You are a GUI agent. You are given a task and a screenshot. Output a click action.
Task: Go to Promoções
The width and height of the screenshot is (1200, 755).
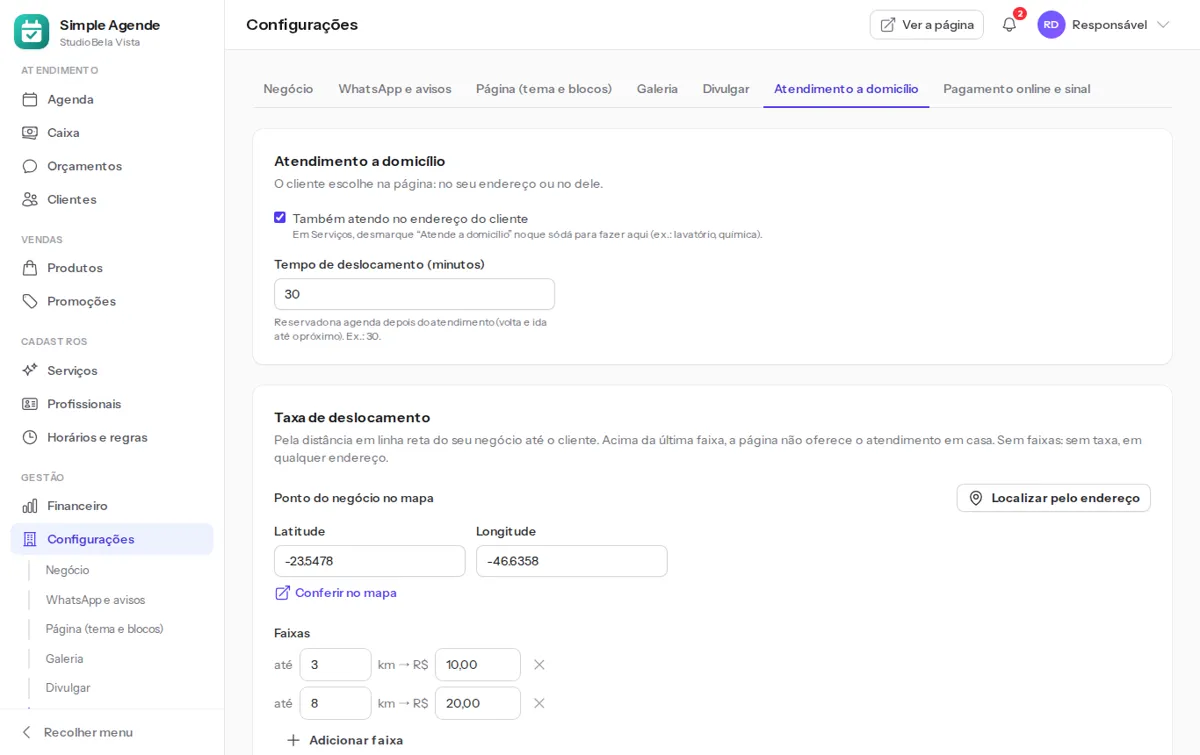tap(112, 301)
